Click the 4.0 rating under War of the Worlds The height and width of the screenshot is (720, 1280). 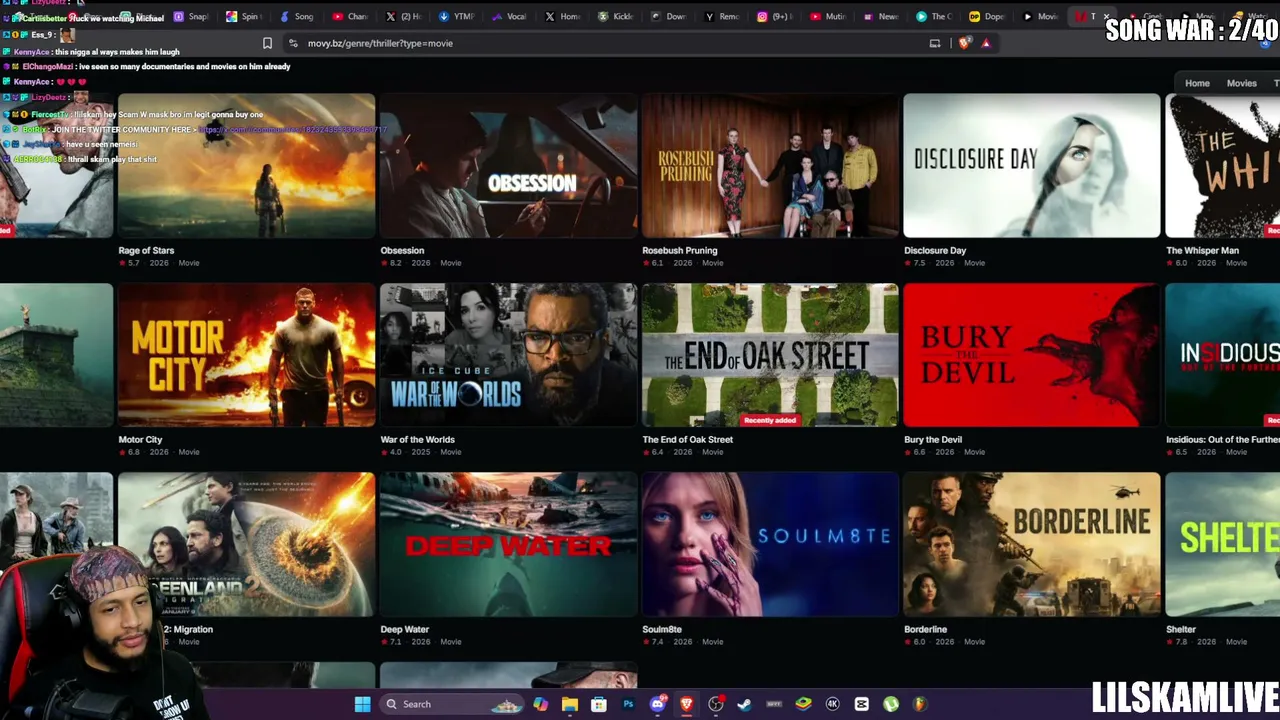click(x=392, y=452)
